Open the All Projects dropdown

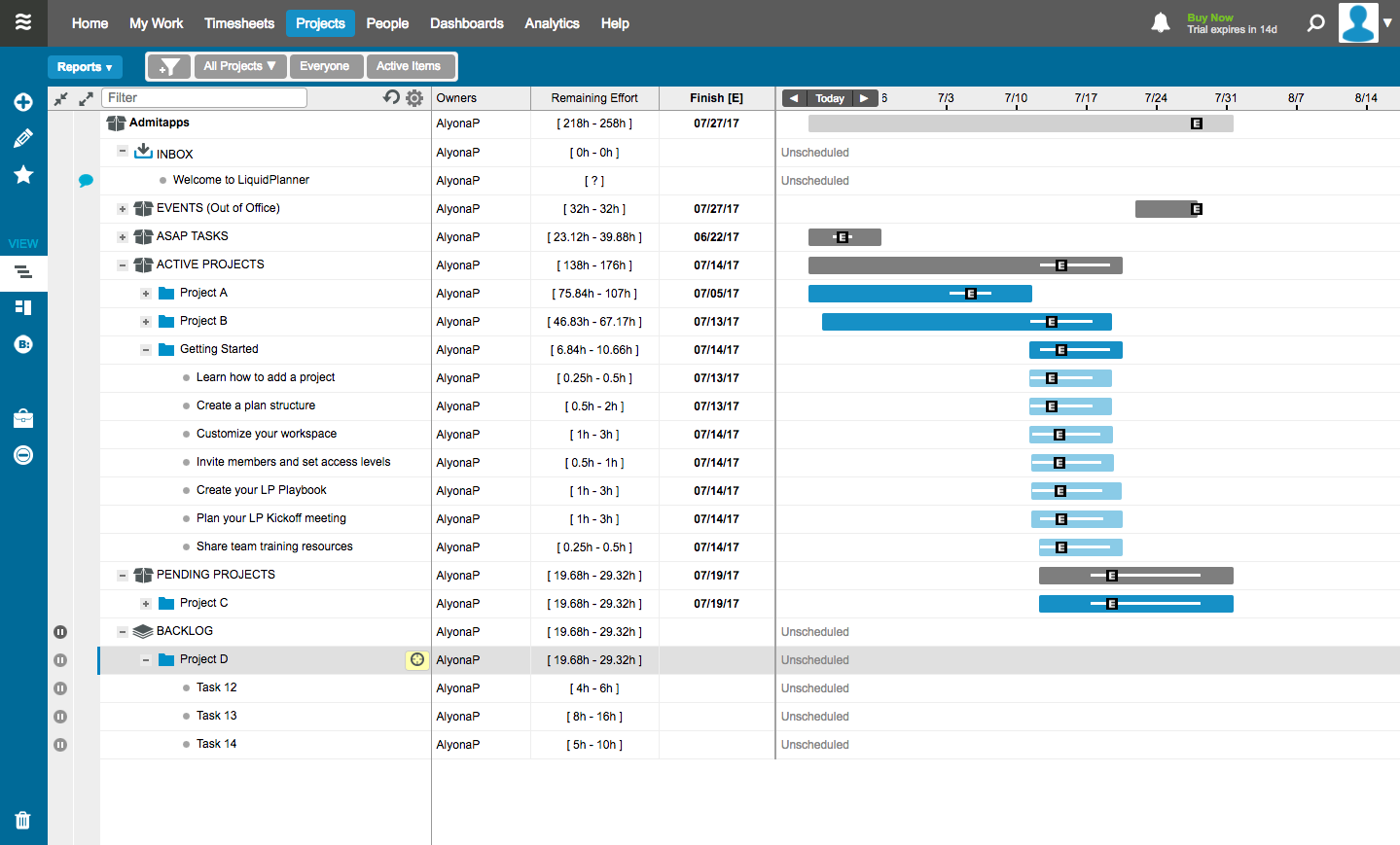point(239,66)
